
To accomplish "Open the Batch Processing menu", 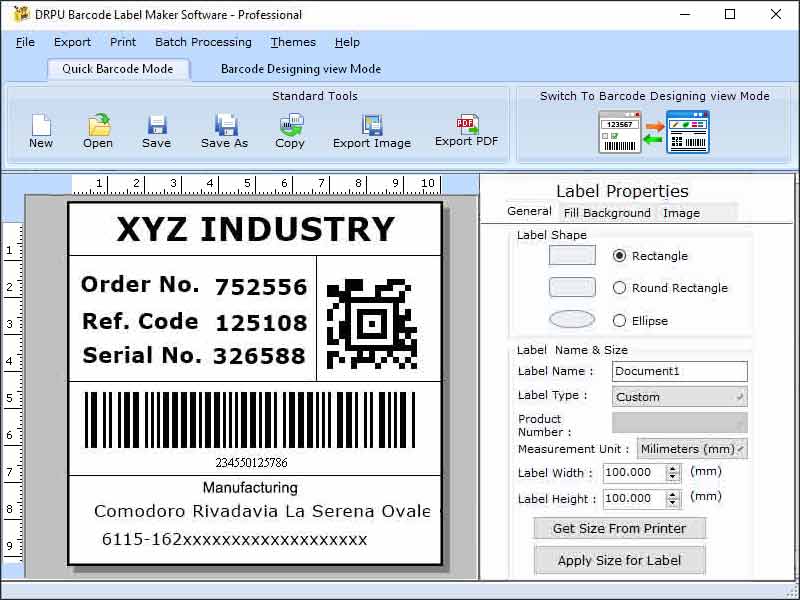I will tap(203, 42).
